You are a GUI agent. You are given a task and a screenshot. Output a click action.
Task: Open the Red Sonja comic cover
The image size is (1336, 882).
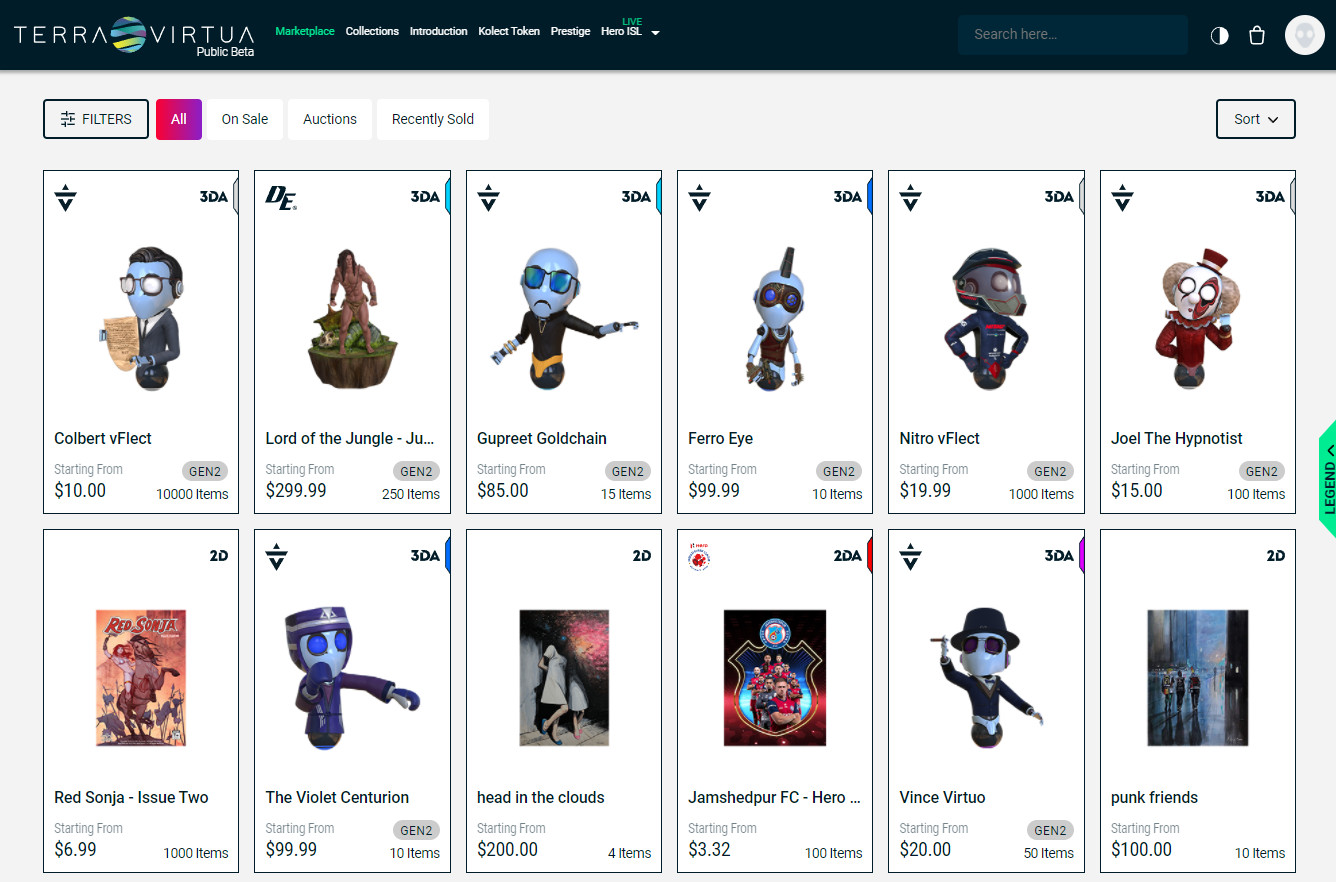(141, 677)
